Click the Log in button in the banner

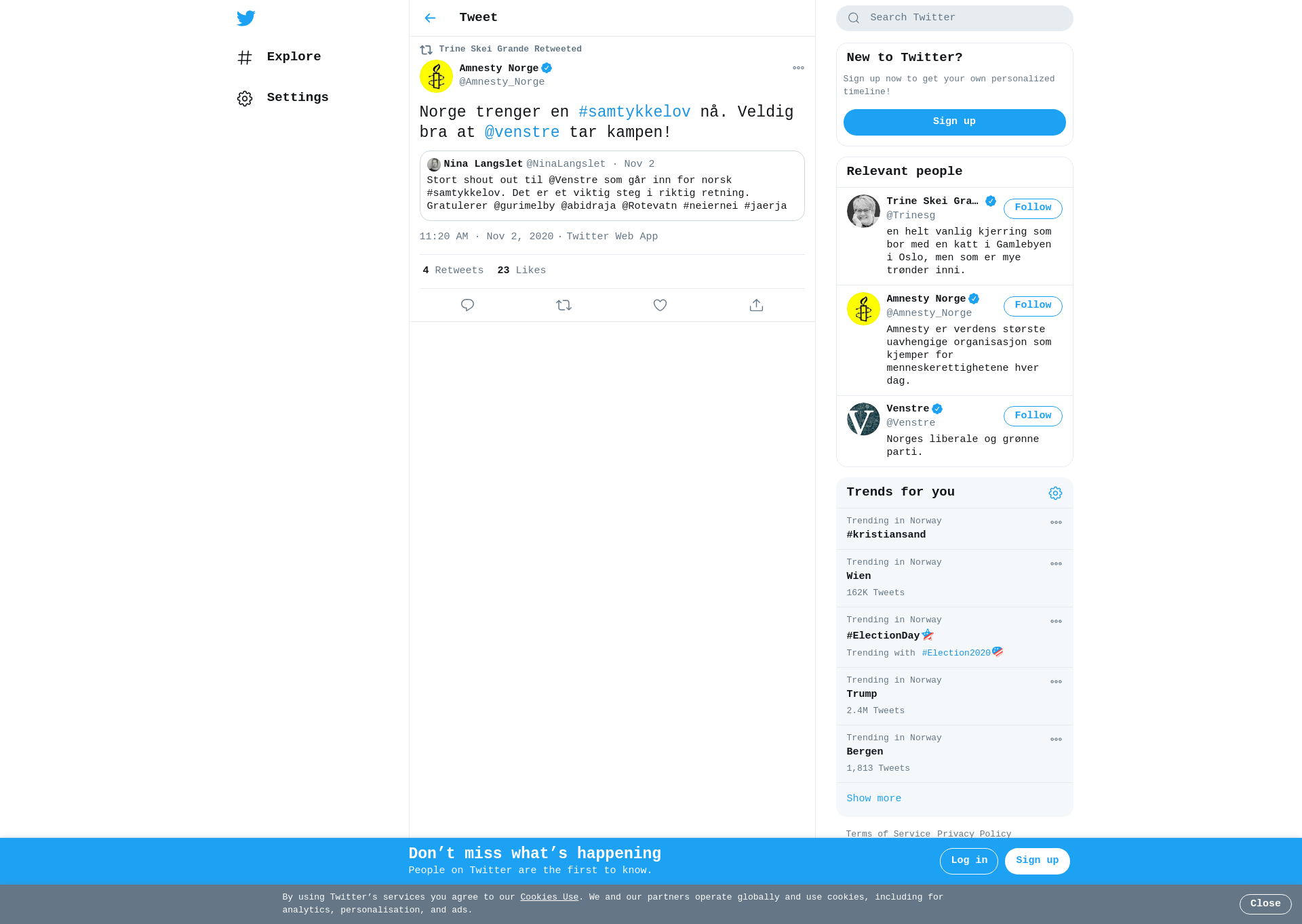click(969, 861)
